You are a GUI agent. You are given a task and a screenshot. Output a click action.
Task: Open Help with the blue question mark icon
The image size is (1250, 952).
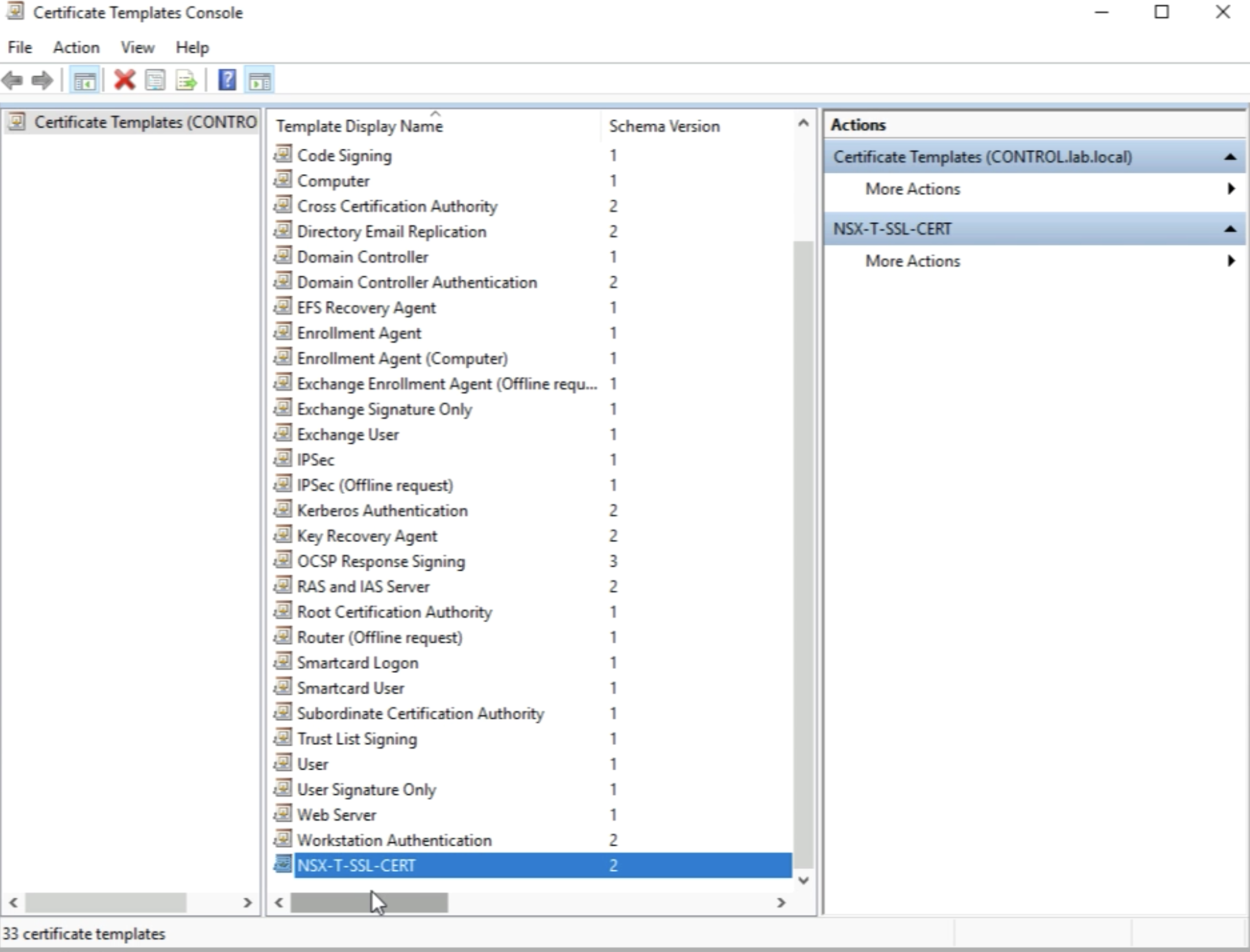[x=227, y=80]
